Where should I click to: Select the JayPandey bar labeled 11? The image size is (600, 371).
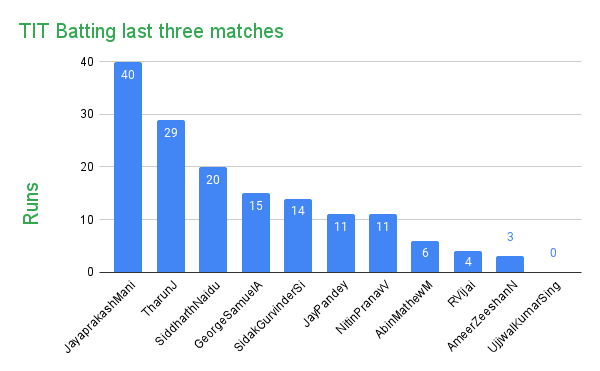click(341, 243)
